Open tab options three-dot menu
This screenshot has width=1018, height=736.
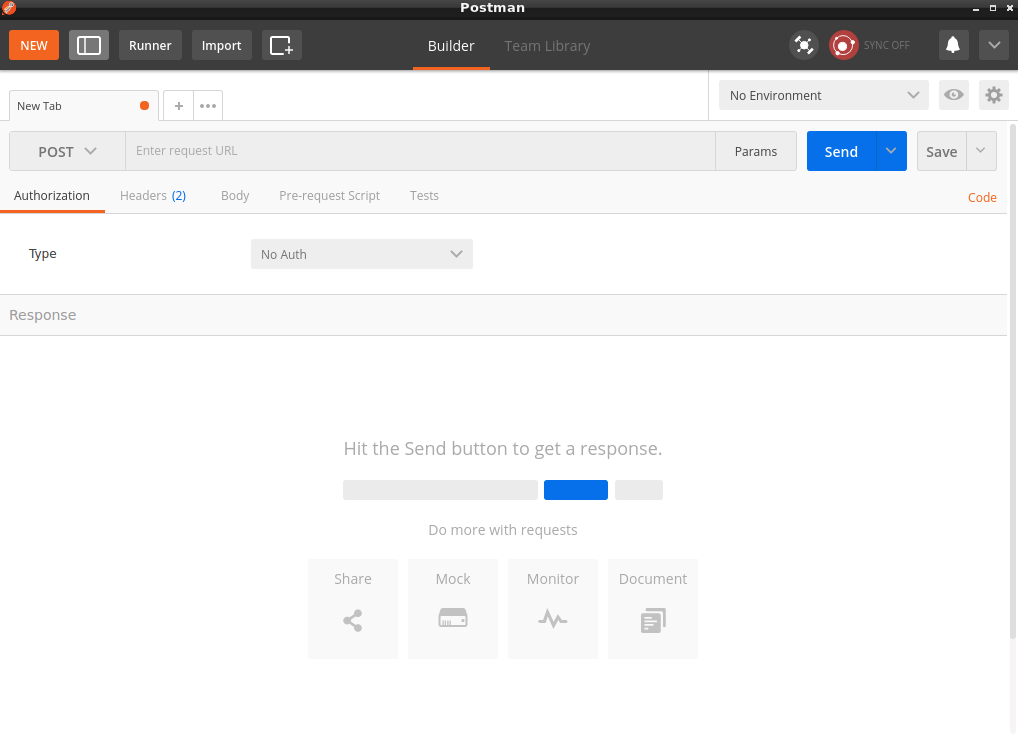click(207, 105)
